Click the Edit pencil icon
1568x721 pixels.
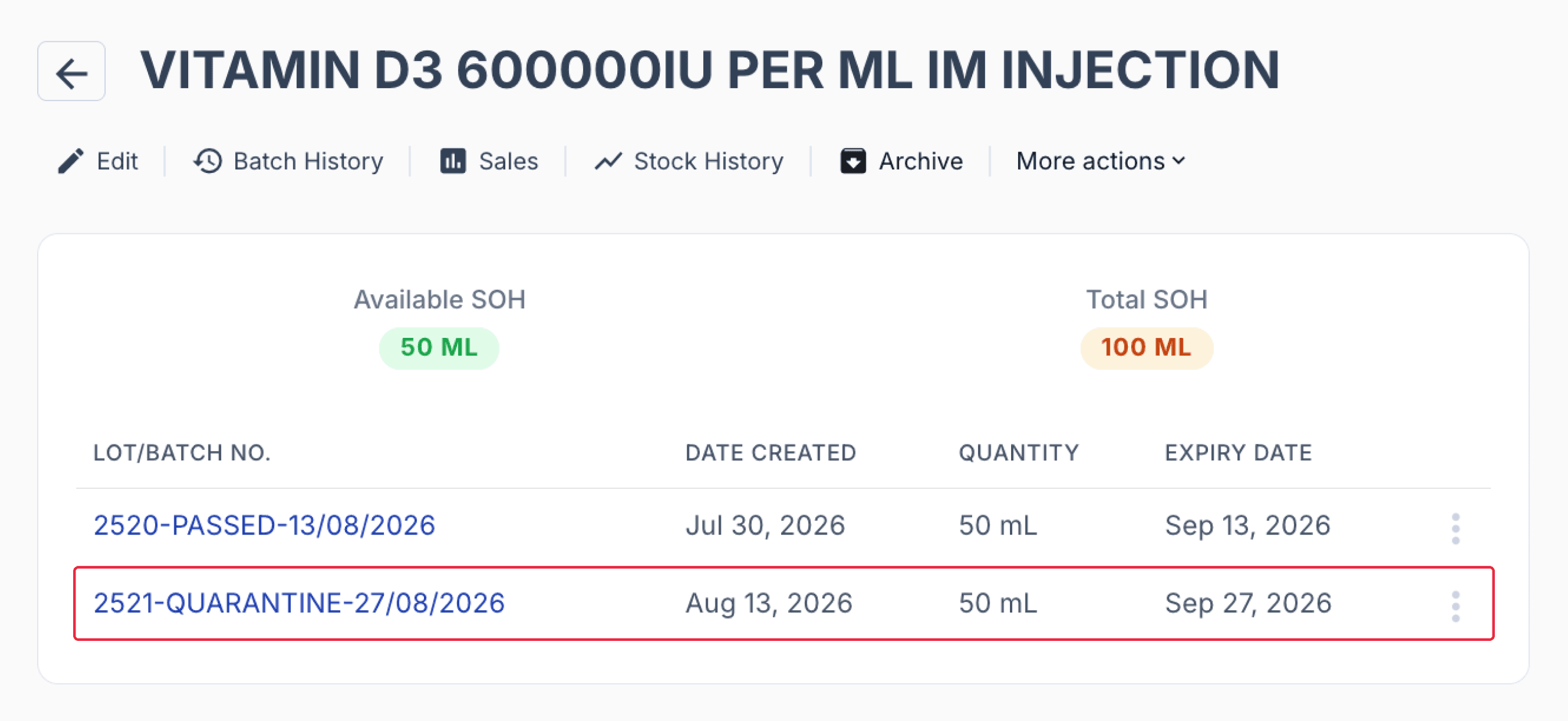pos(71,161)
